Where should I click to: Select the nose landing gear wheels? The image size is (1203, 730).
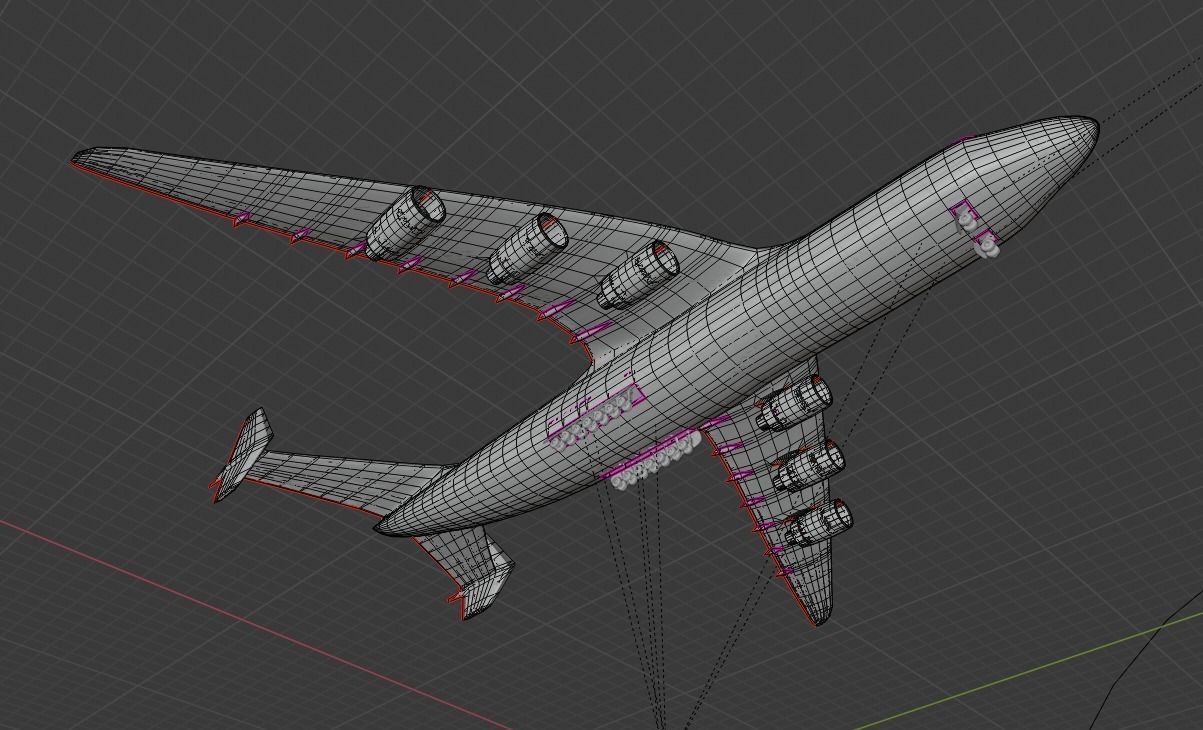(978, 233)
